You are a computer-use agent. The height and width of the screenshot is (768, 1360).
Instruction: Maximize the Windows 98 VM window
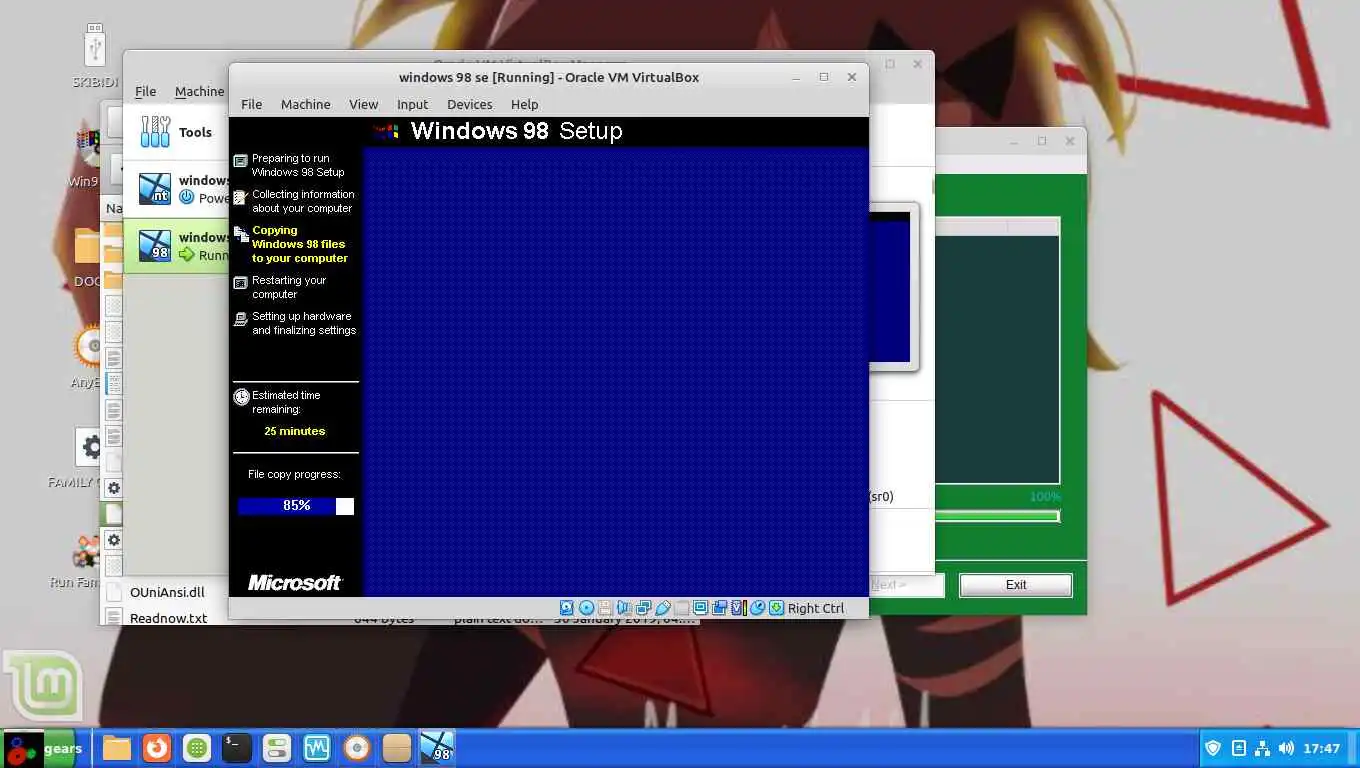(x=824, y=77)
